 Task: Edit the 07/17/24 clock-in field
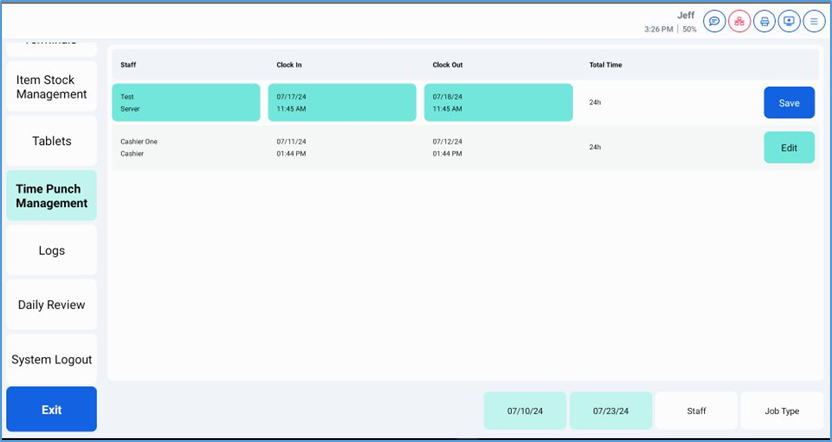pyautogui.click(x=342, y=103)
